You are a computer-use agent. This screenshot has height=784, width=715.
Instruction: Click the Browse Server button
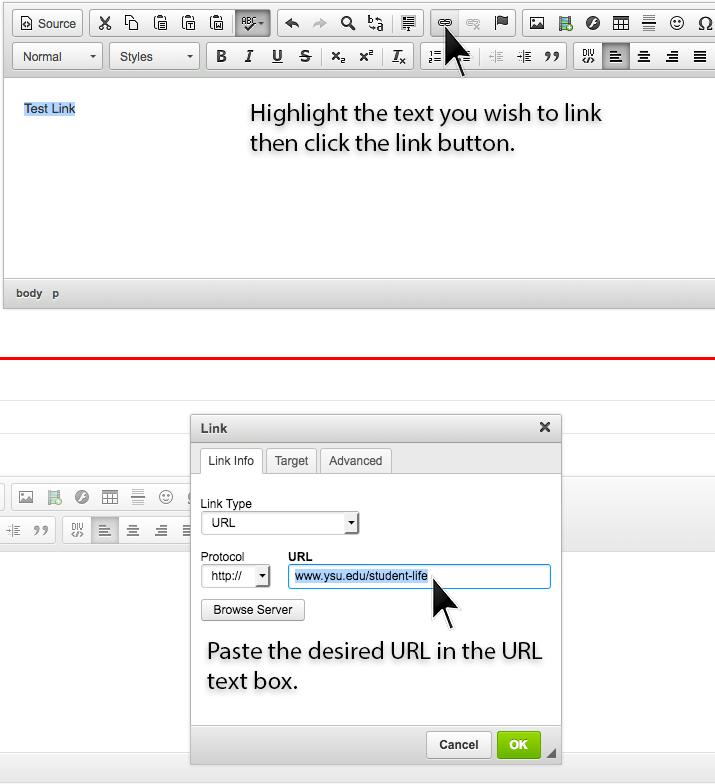click(x=252, y=610)
